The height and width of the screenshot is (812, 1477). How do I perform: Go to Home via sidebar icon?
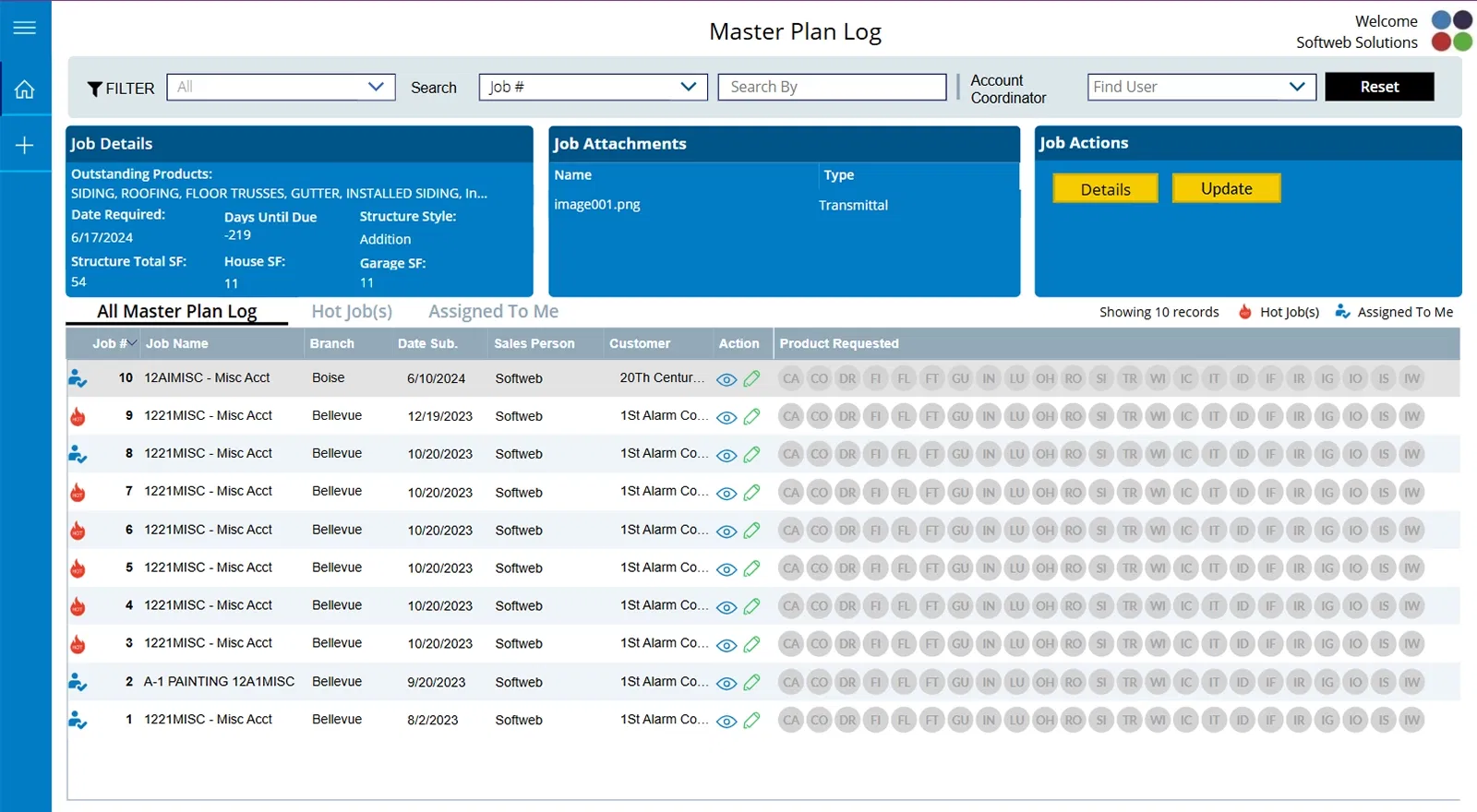pyautogui.click(x=25, y=90)
